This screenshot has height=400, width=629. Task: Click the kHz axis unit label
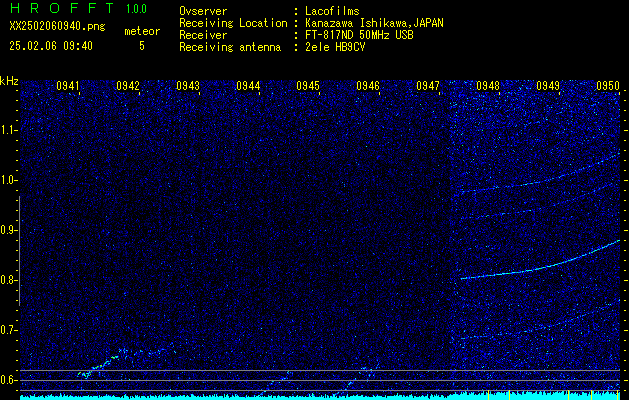9,81
